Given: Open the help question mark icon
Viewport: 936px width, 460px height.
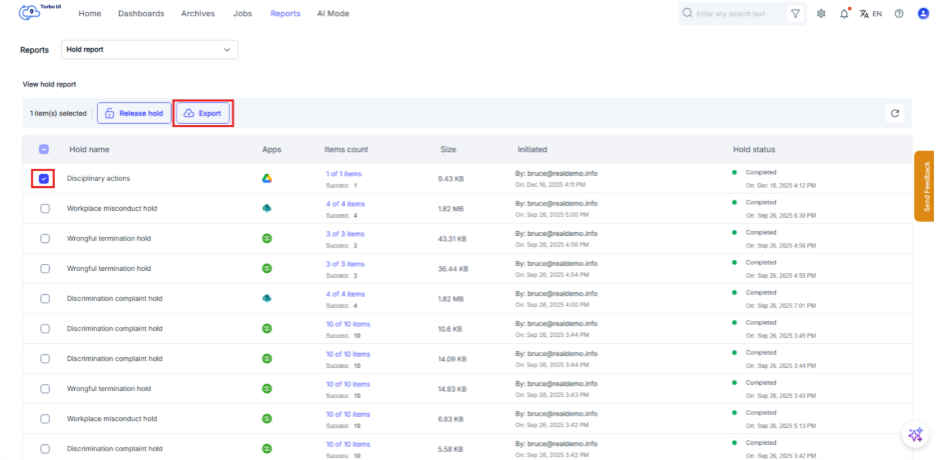Looking at the screenshot, I should (x=899, y=14).
